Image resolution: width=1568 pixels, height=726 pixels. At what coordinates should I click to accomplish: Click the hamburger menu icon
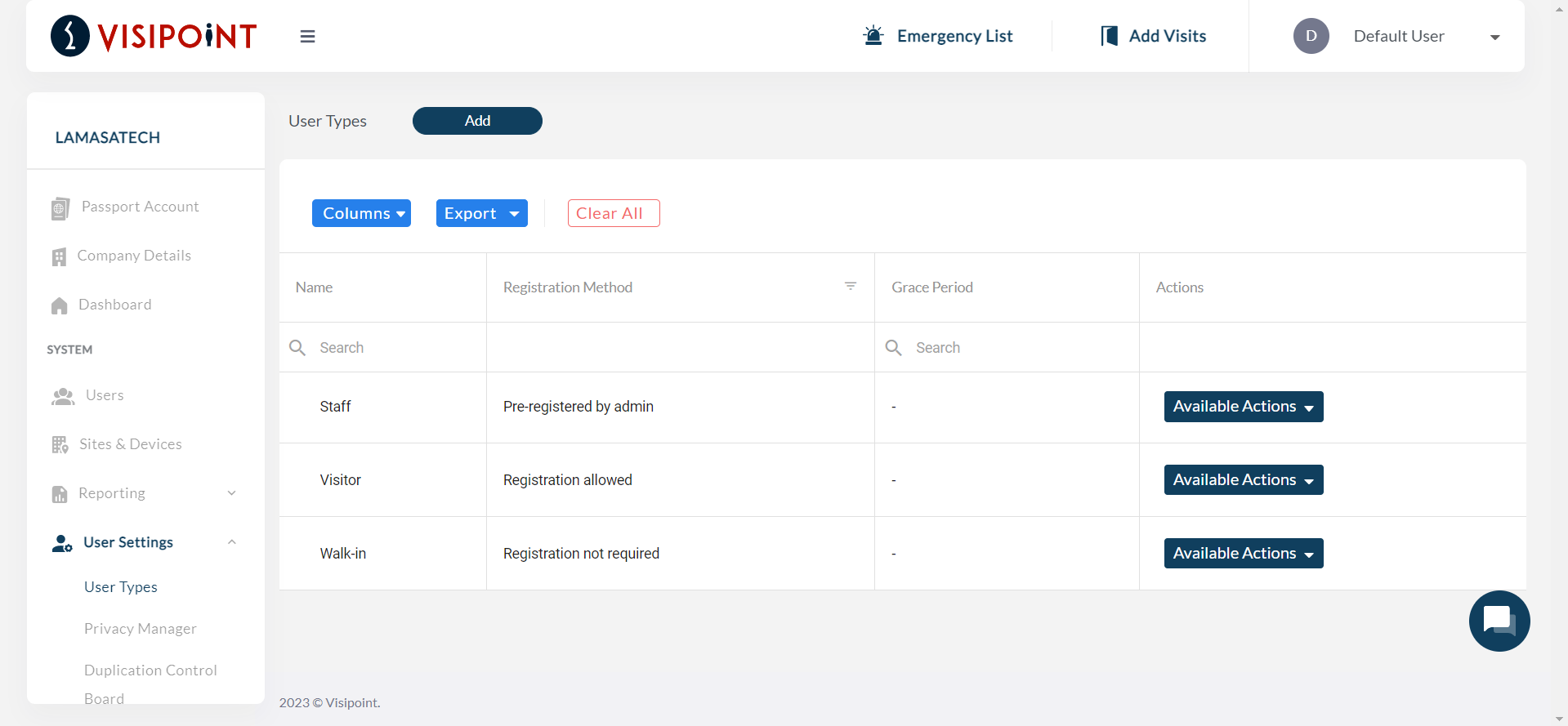click(x=307, y=37)
